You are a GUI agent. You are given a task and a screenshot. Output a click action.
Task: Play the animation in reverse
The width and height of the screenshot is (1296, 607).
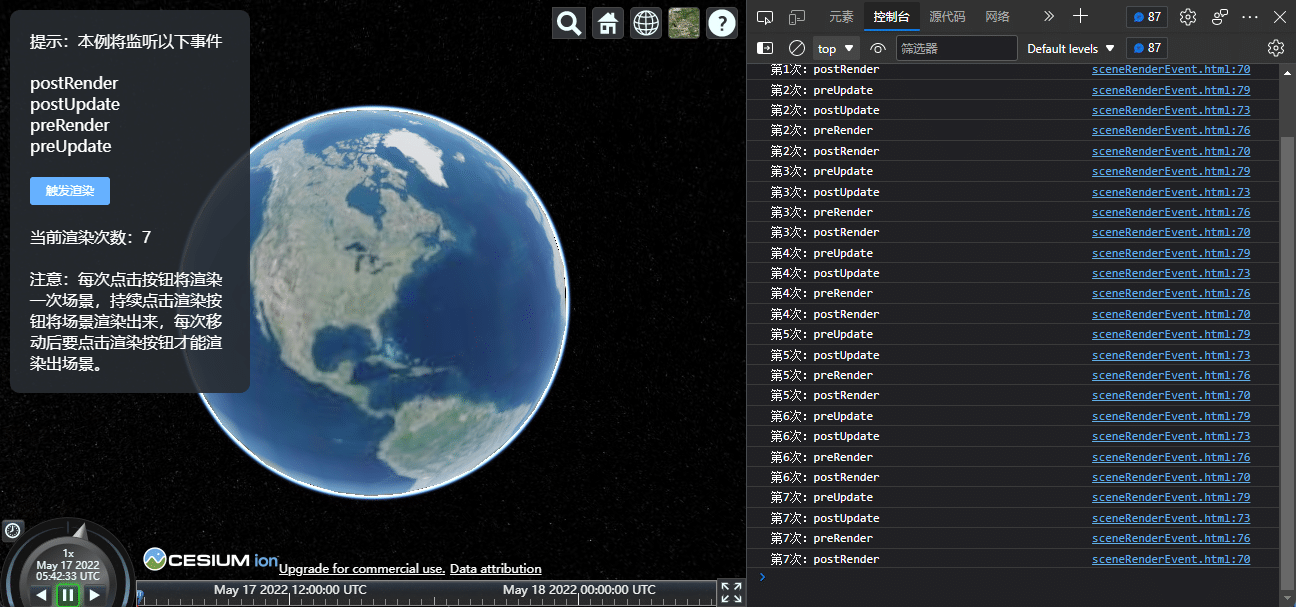[41, 595]
